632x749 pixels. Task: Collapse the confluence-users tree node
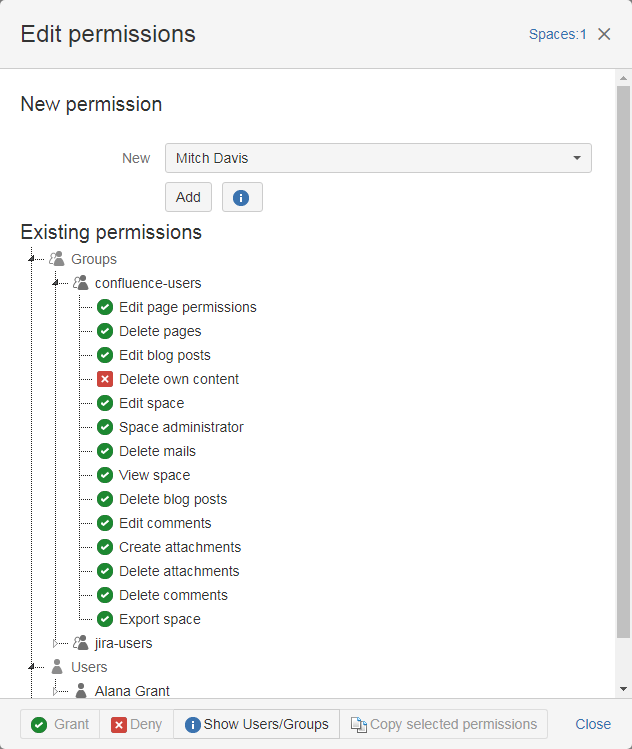[x=56, y=283]
